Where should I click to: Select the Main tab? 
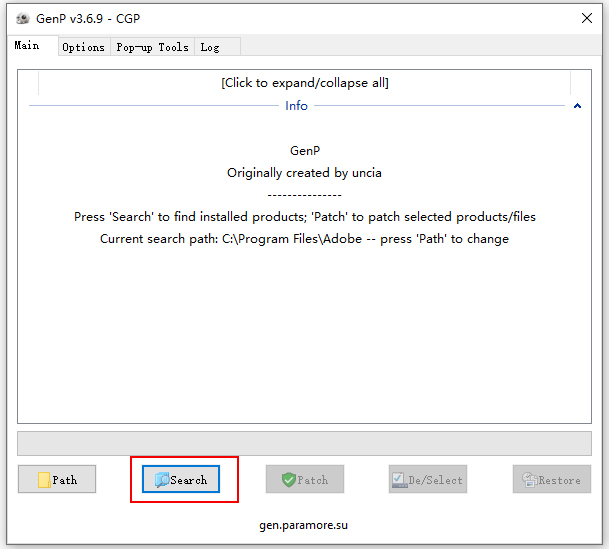click(33, 45)
